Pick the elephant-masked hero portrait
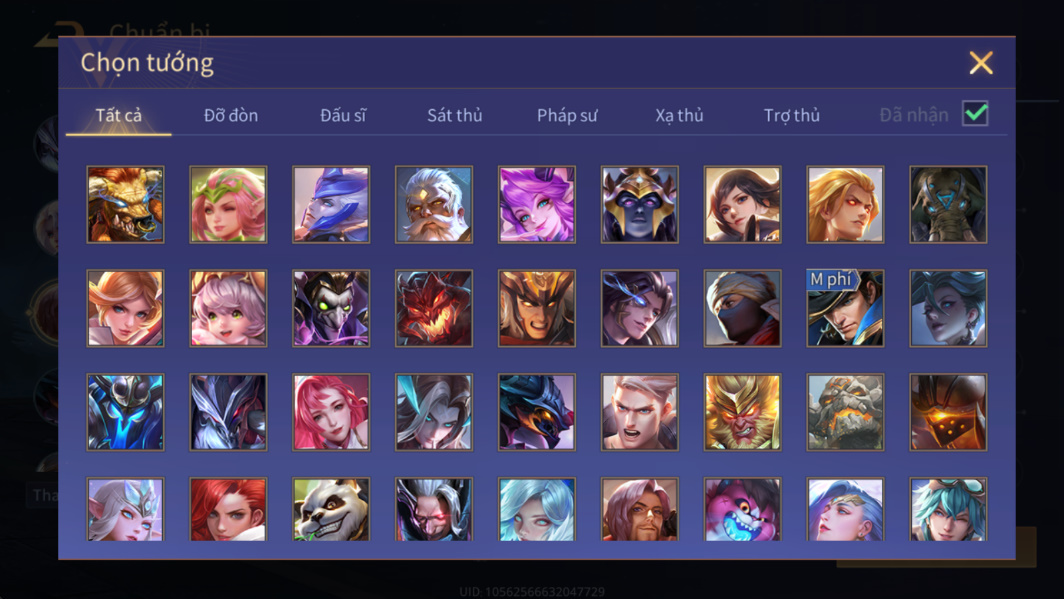Viewport: 1064px width, 599px height. coord(948,204)
